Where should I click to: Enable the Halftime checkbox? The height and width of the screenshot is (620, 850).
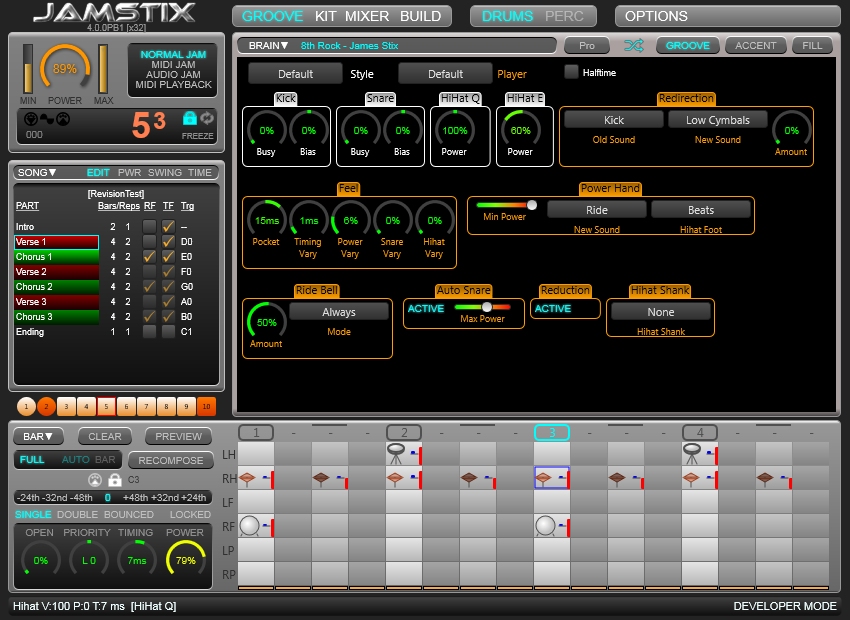572,72
